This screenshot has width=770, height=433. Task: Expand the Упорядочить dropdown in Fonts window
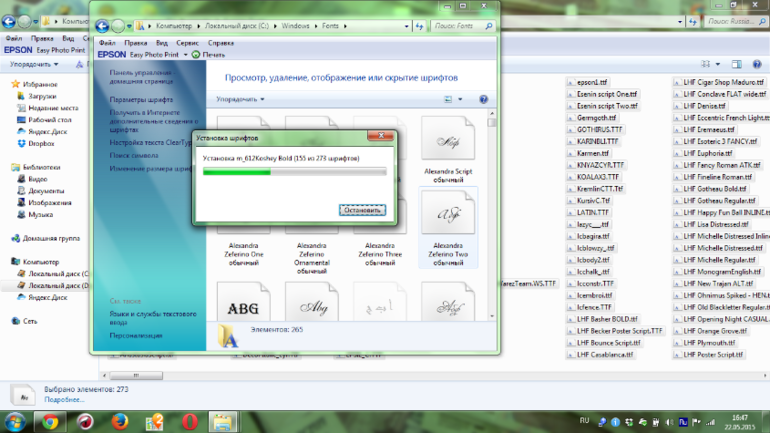tap(241, 99)
